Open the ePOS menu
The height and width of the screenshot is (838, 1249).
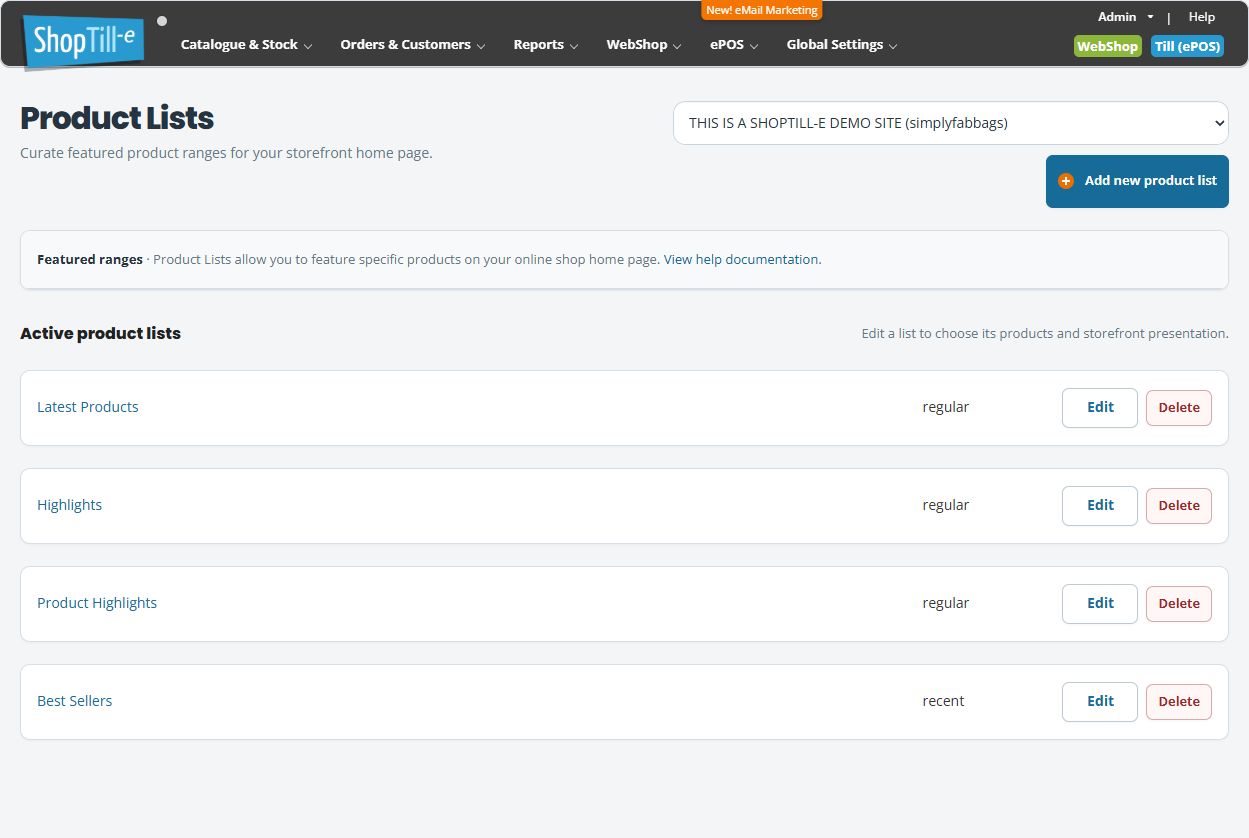click(x=734, y=45)
